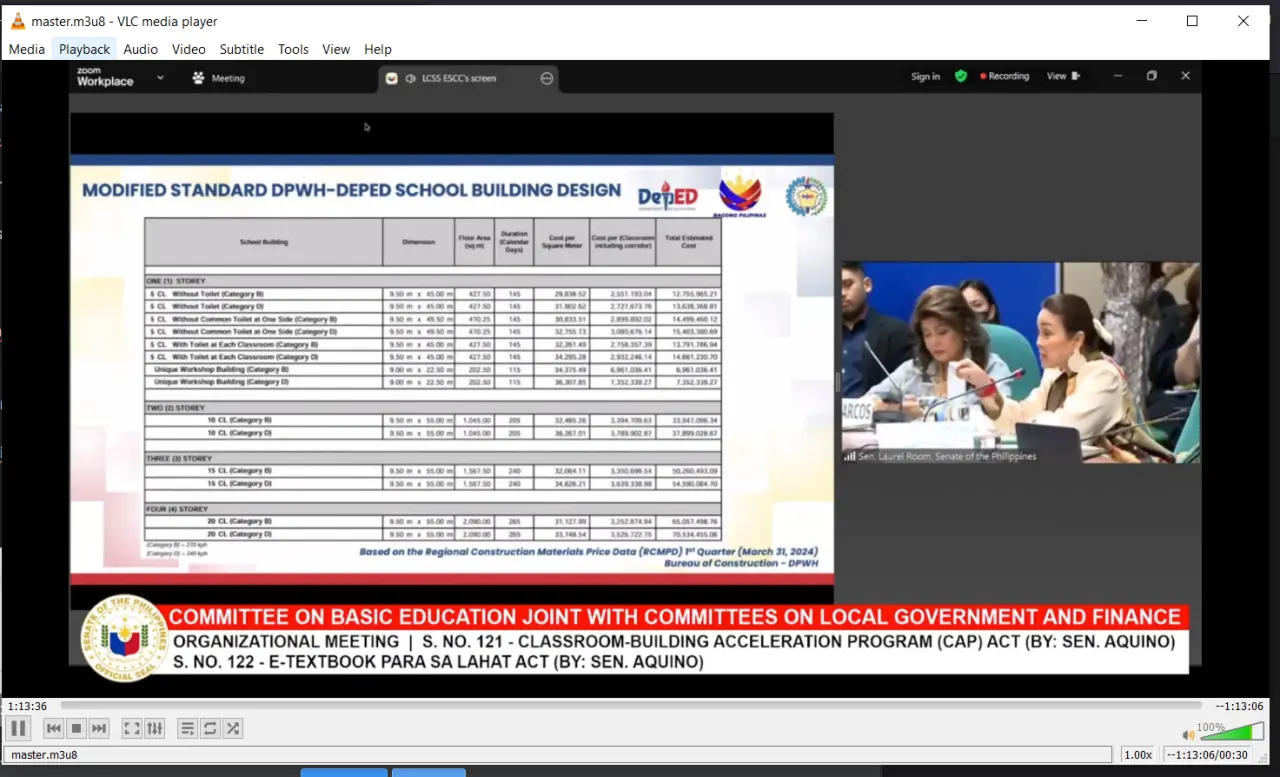Click Sign in on Zoom toolbar
Viewport: 1280px width, 777px height.
coord(925,76)
